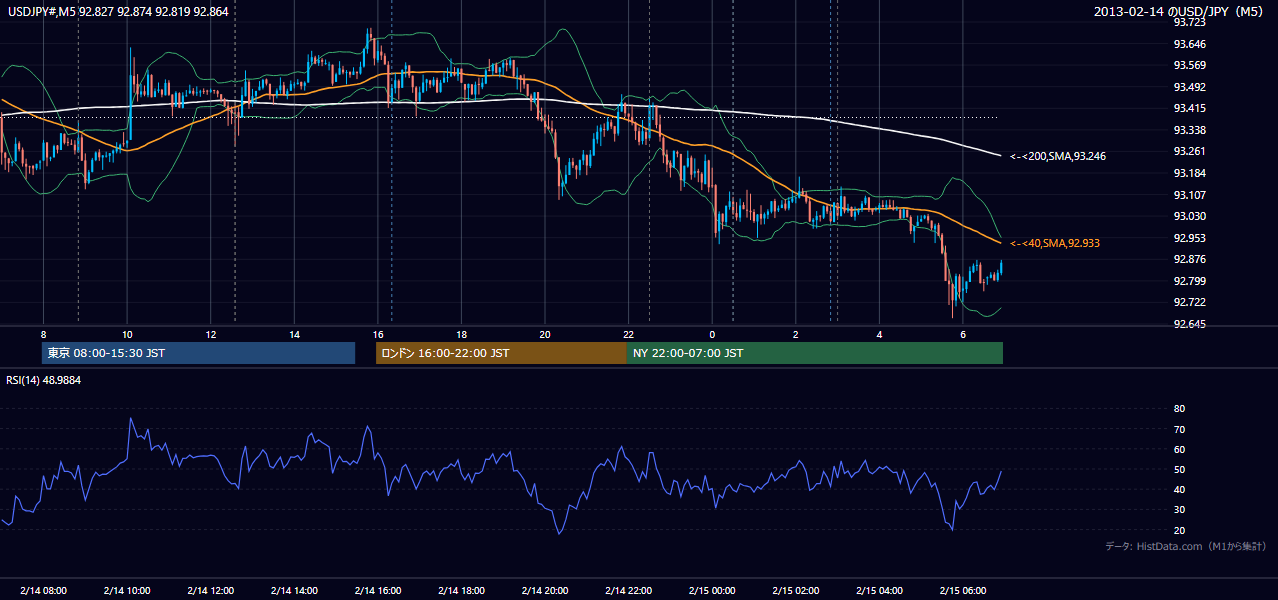The width and height of the screenshot is (1278, 600).
Task: Click the 2/14 20:00 bottom time label
Action: [545, 590]
